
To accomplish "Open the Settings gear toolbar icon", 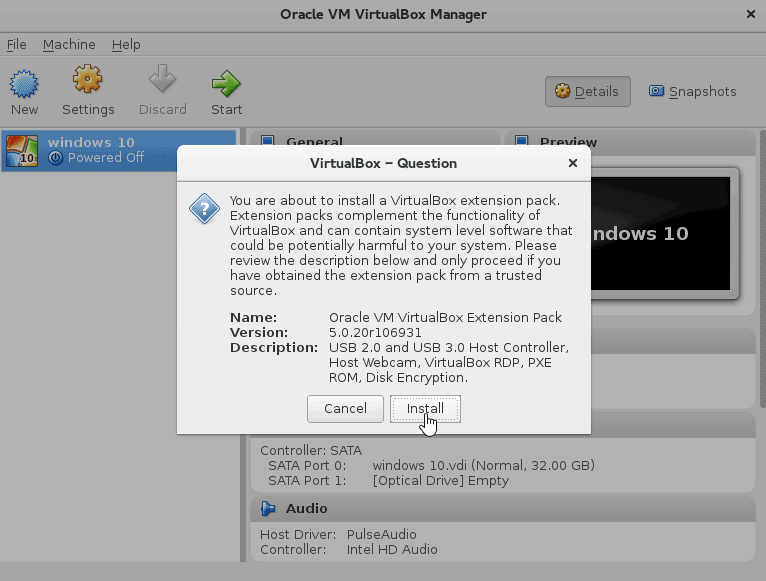I will (x=87, y=79).
